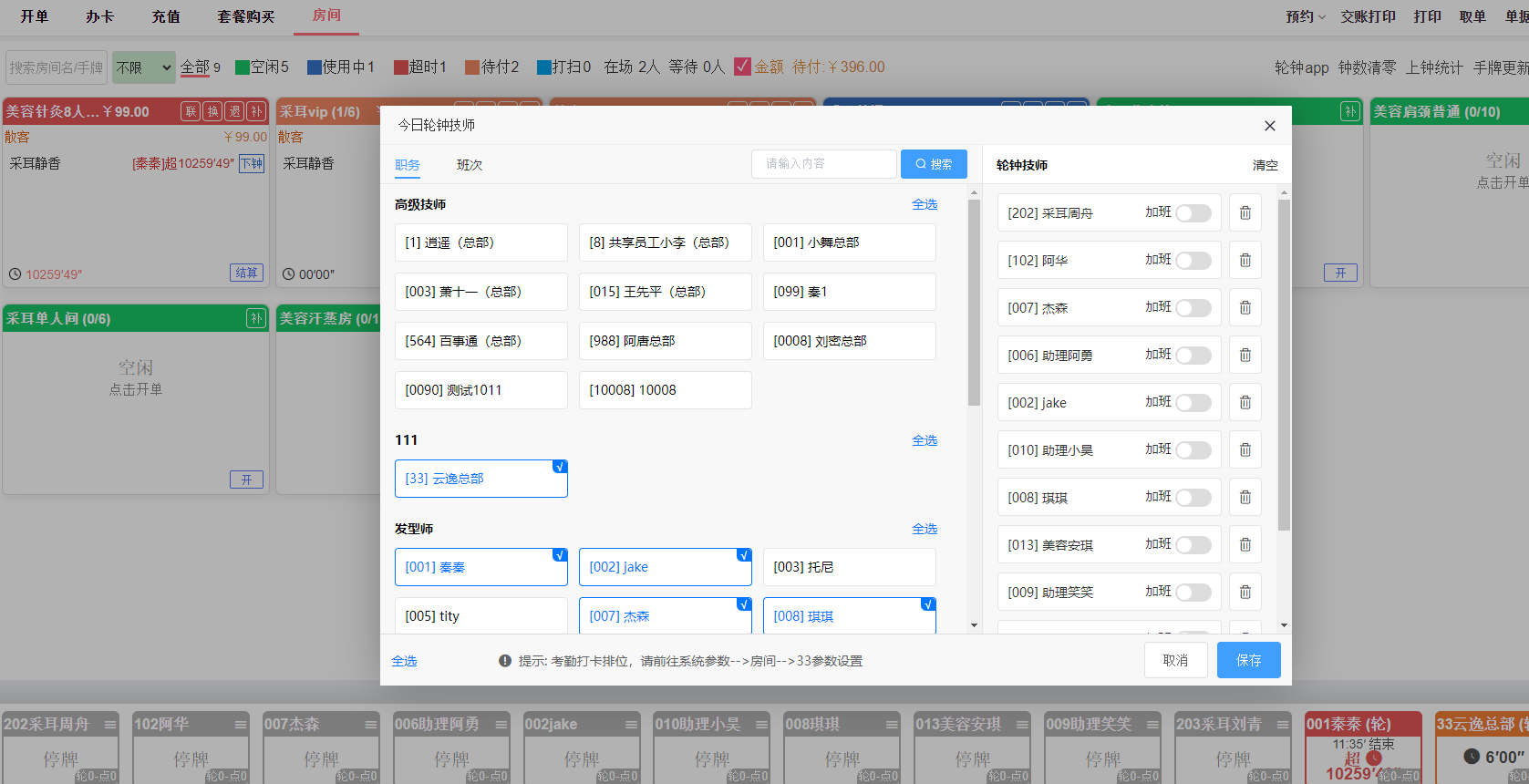Toggle 加班 switch for 采耳周舟
The image size is (1529, 784).
click(1193, 213)
